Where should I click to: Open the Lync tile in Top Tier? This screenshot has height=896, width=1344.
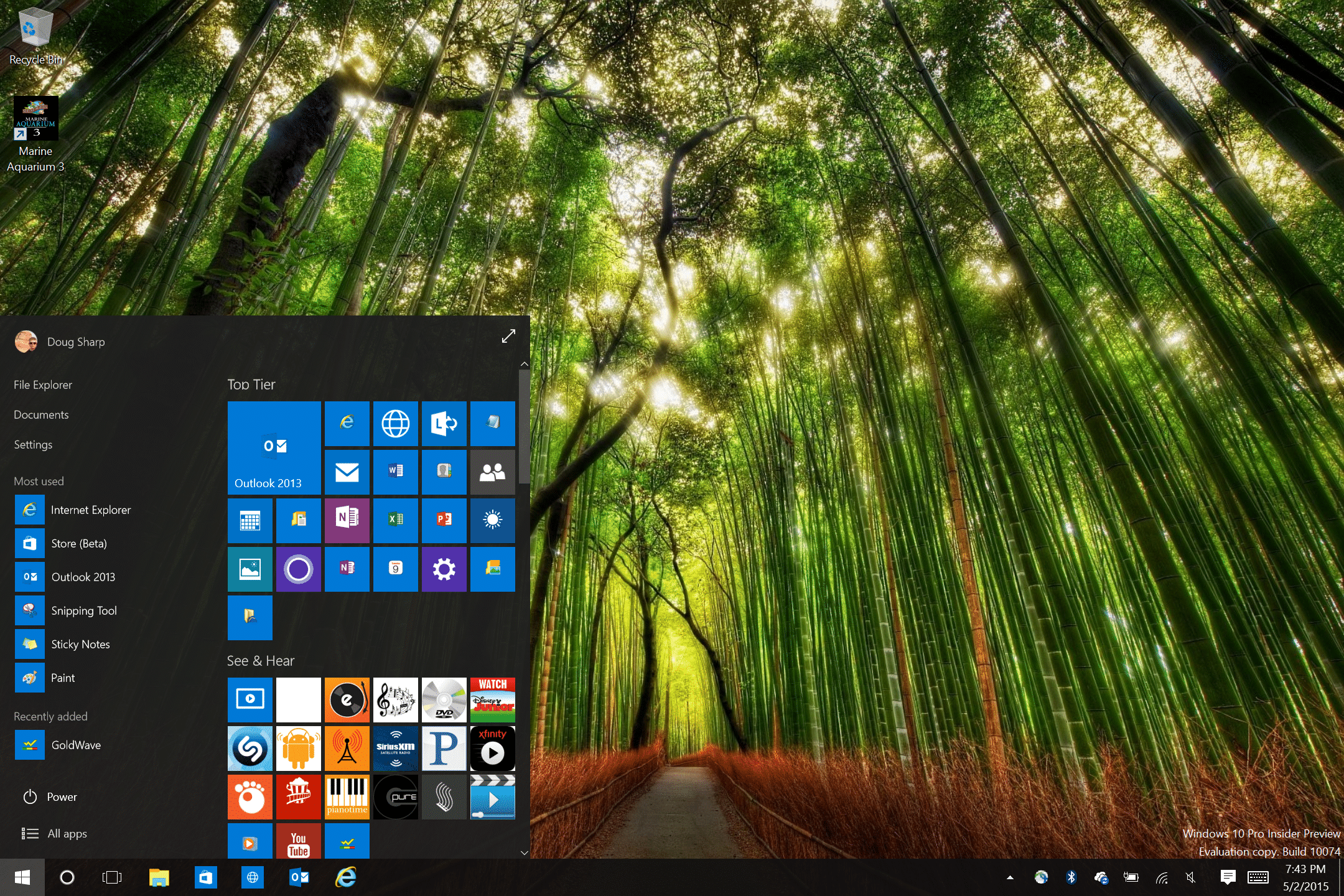coord(444,424)
